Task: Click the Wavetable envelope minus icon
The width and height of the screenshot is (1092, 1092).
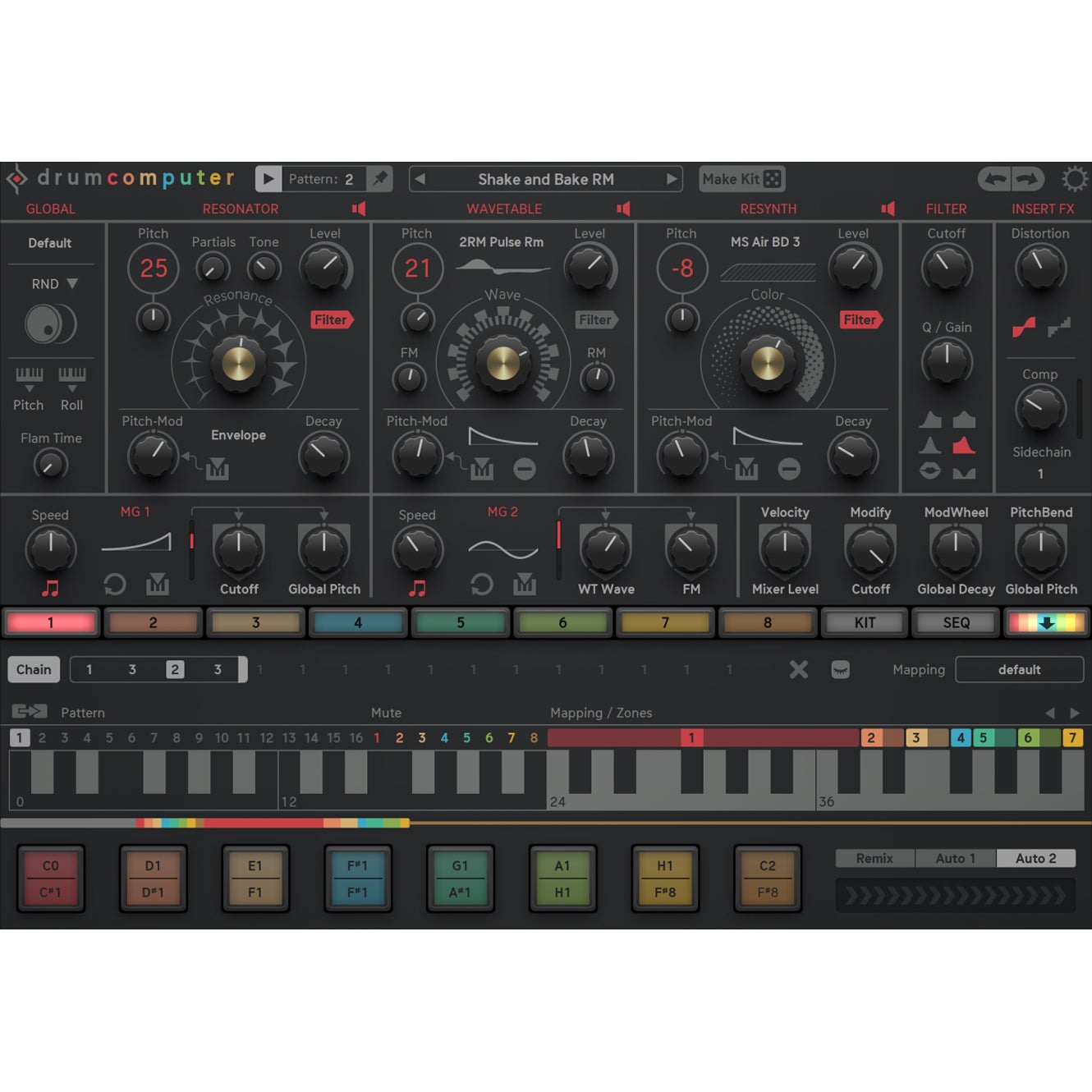Action: tap(525, 469)
